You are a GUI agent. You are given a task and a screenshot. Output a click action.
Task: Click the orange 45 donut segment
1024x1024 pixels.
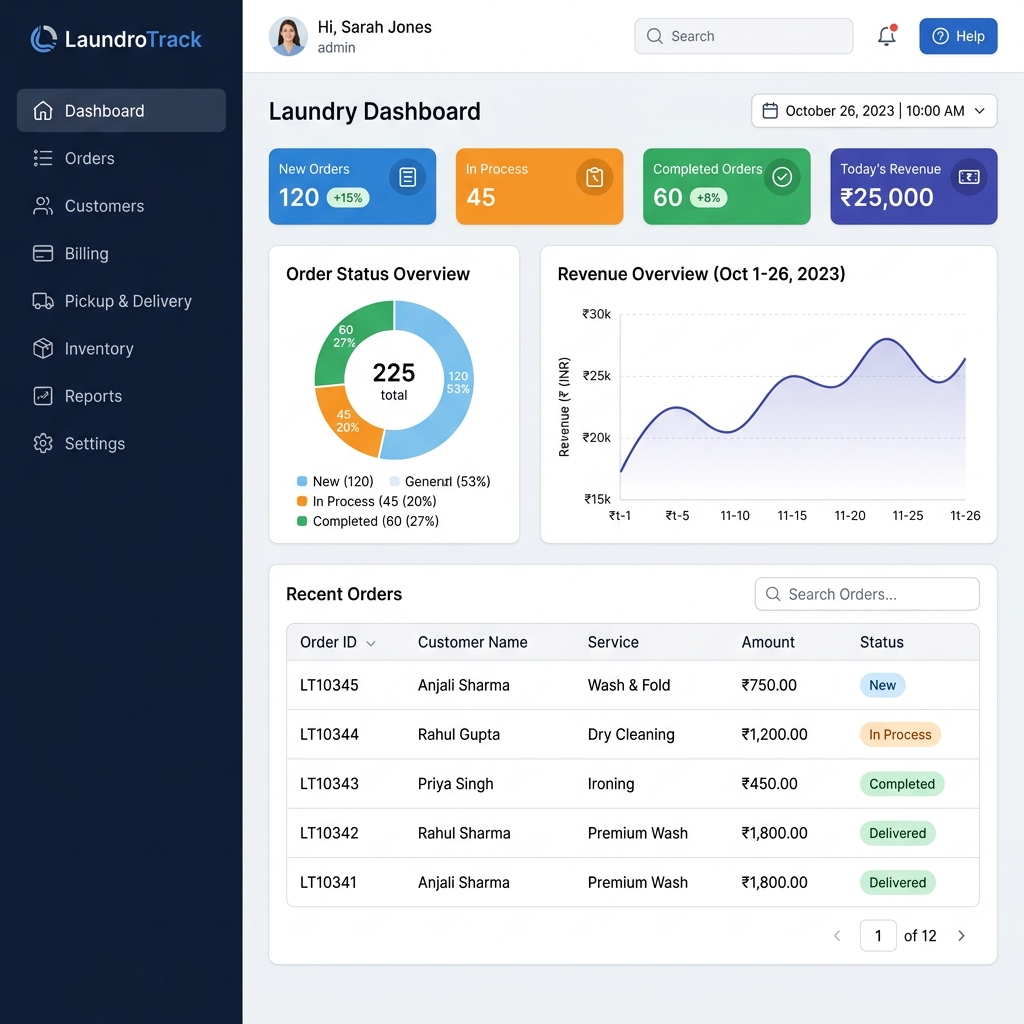(345, 422)
